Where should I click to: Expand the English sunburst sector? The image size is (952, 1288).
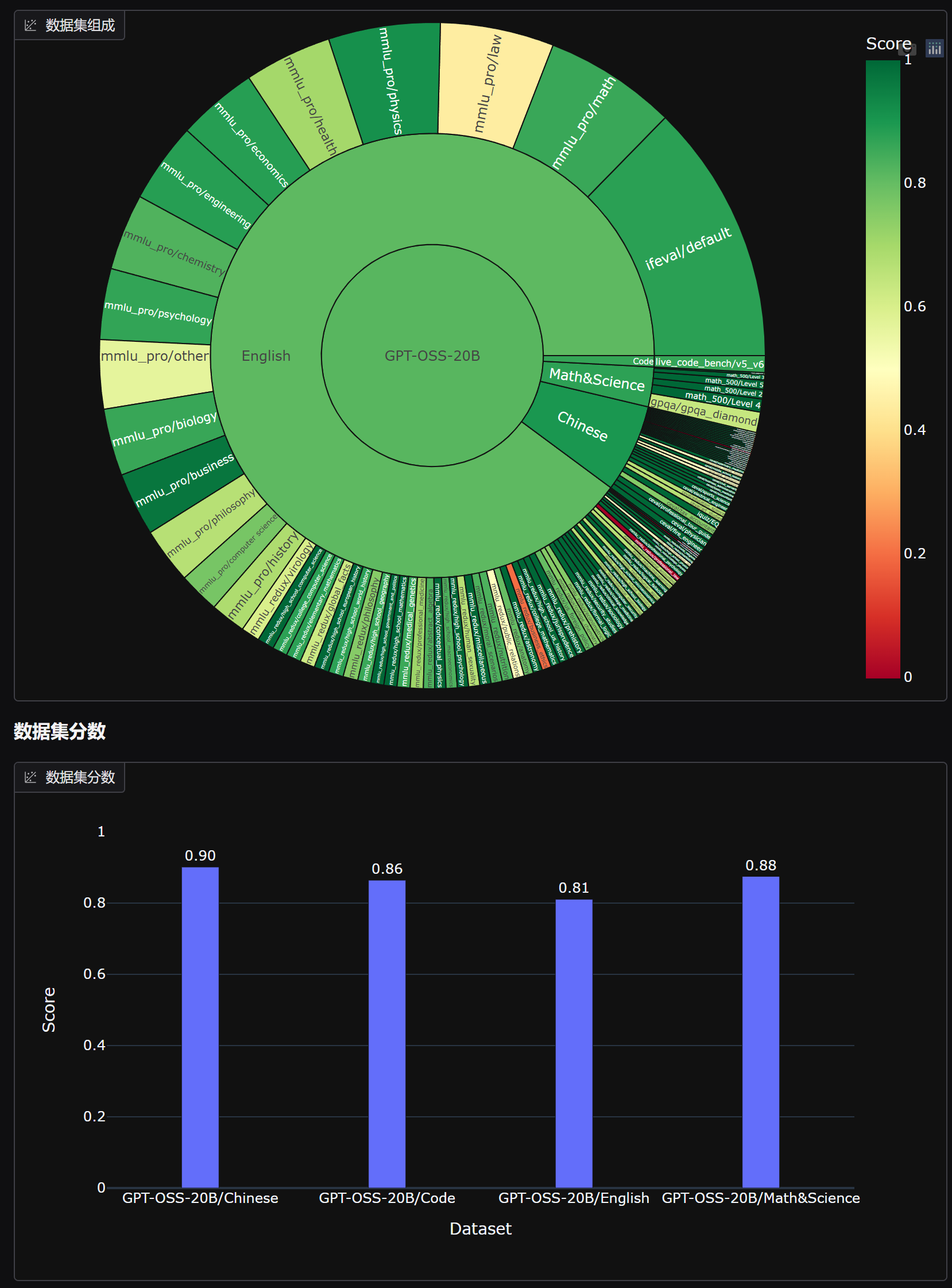tap(266, 356)
